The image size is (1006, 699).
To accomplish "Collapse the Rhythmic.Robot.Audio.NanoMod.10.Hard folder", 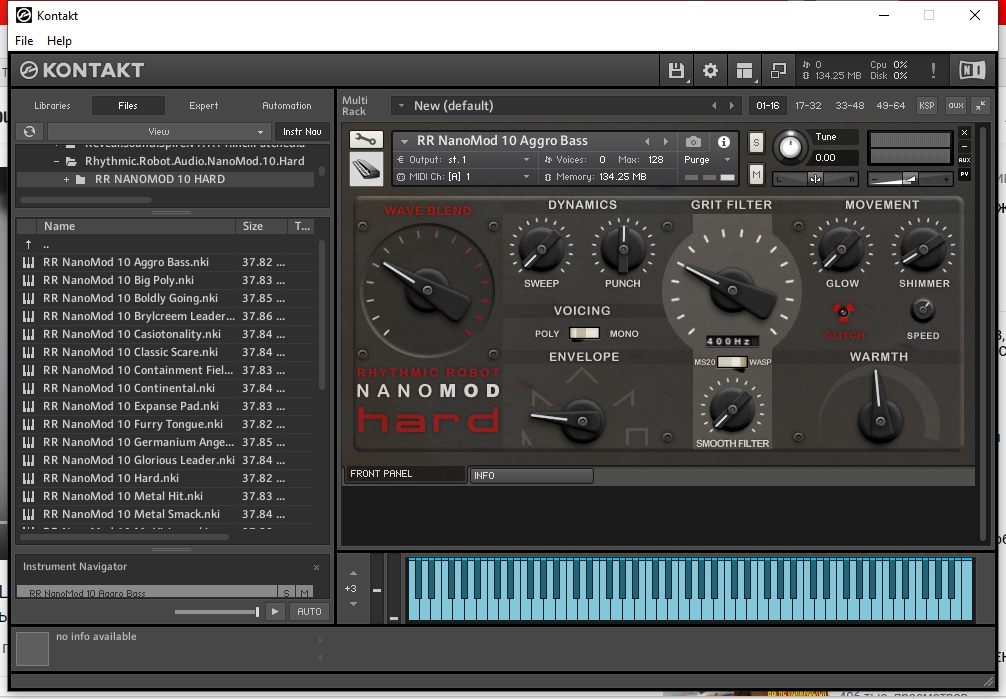I will coord(56,161).
